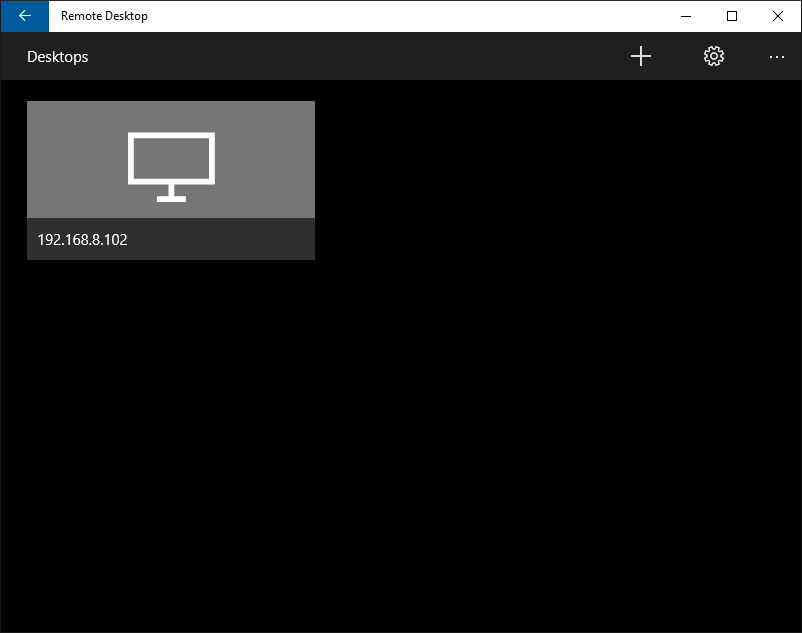Adjust session preferences using the gear icon
Image resolution: width=802 pixels, height=633 pixels.
pos(713,56)
